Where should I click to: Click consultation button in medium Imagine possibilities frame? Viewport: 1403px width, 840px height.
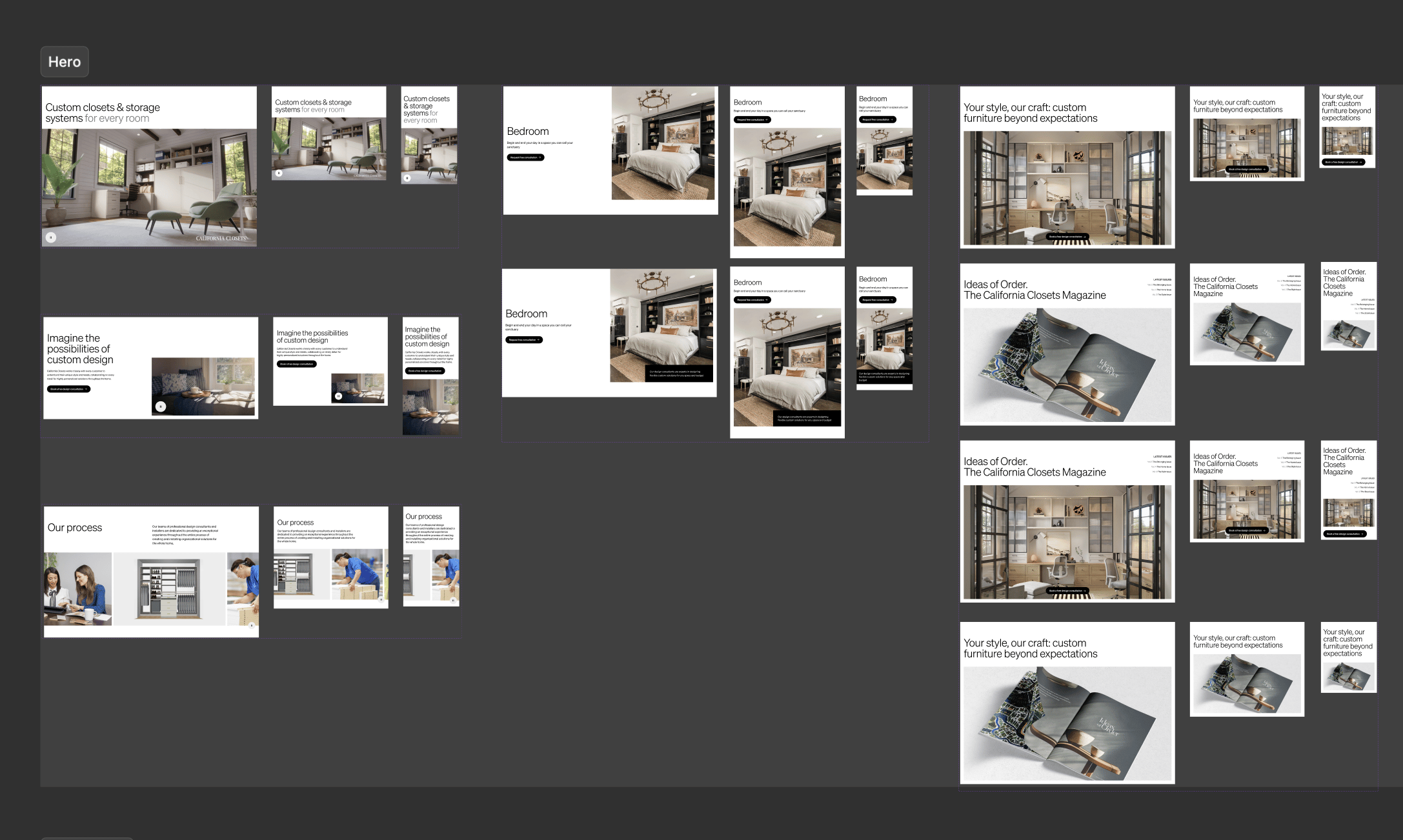tap(297, 364)
